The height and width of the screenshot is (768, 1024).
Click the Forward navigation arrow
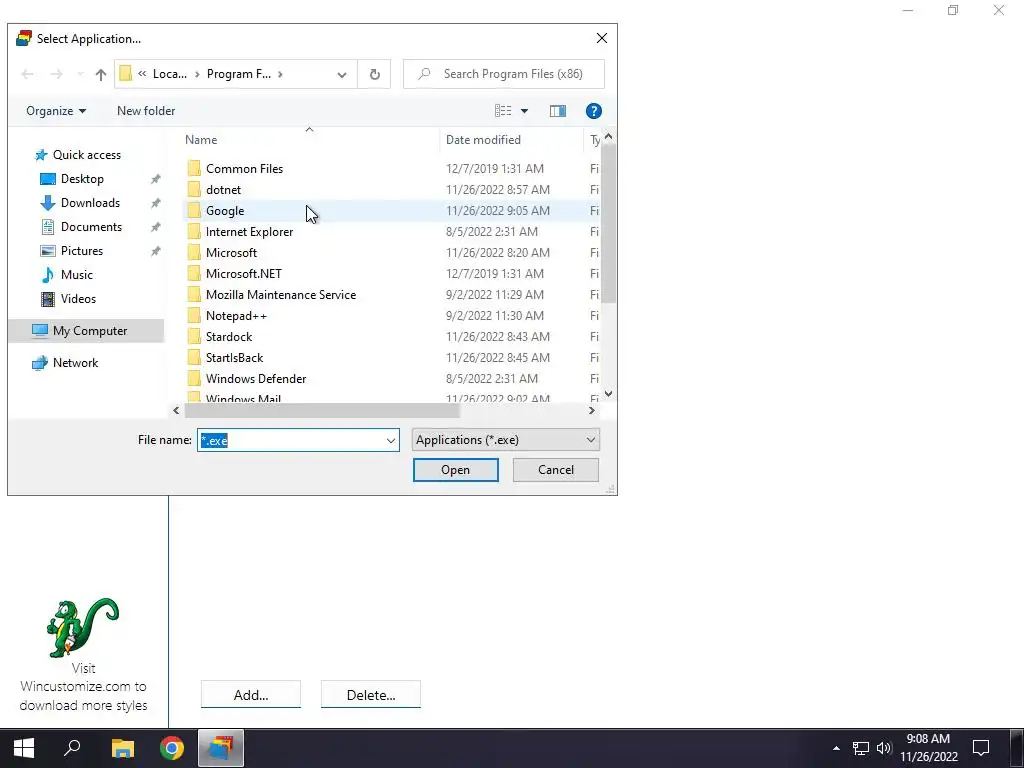(x=57, y=74)
